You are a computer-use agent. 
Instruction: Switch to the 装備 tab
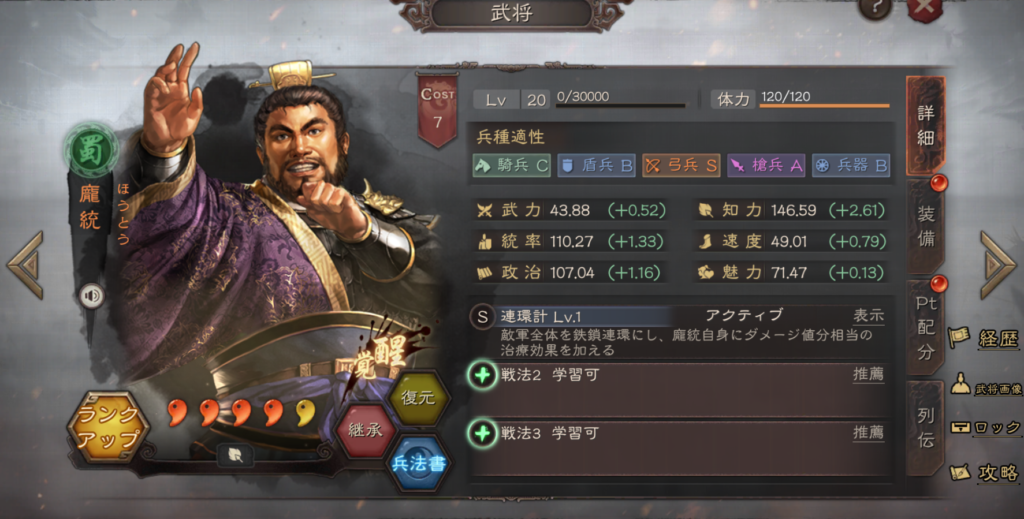(926, 226)
